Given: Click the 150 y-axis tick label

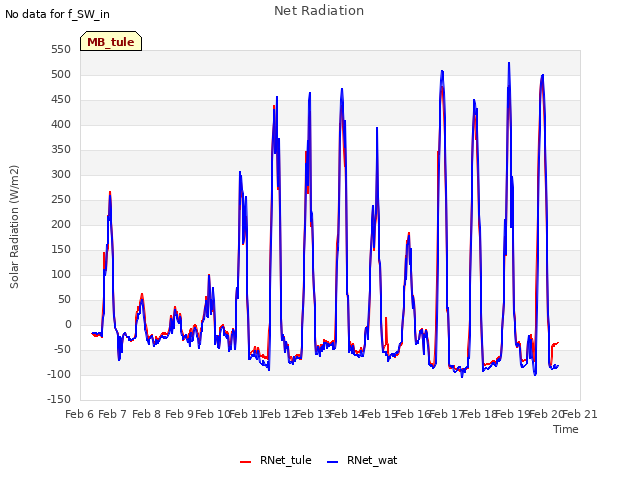Looking at the screenshot, I should tap(61, 249).
